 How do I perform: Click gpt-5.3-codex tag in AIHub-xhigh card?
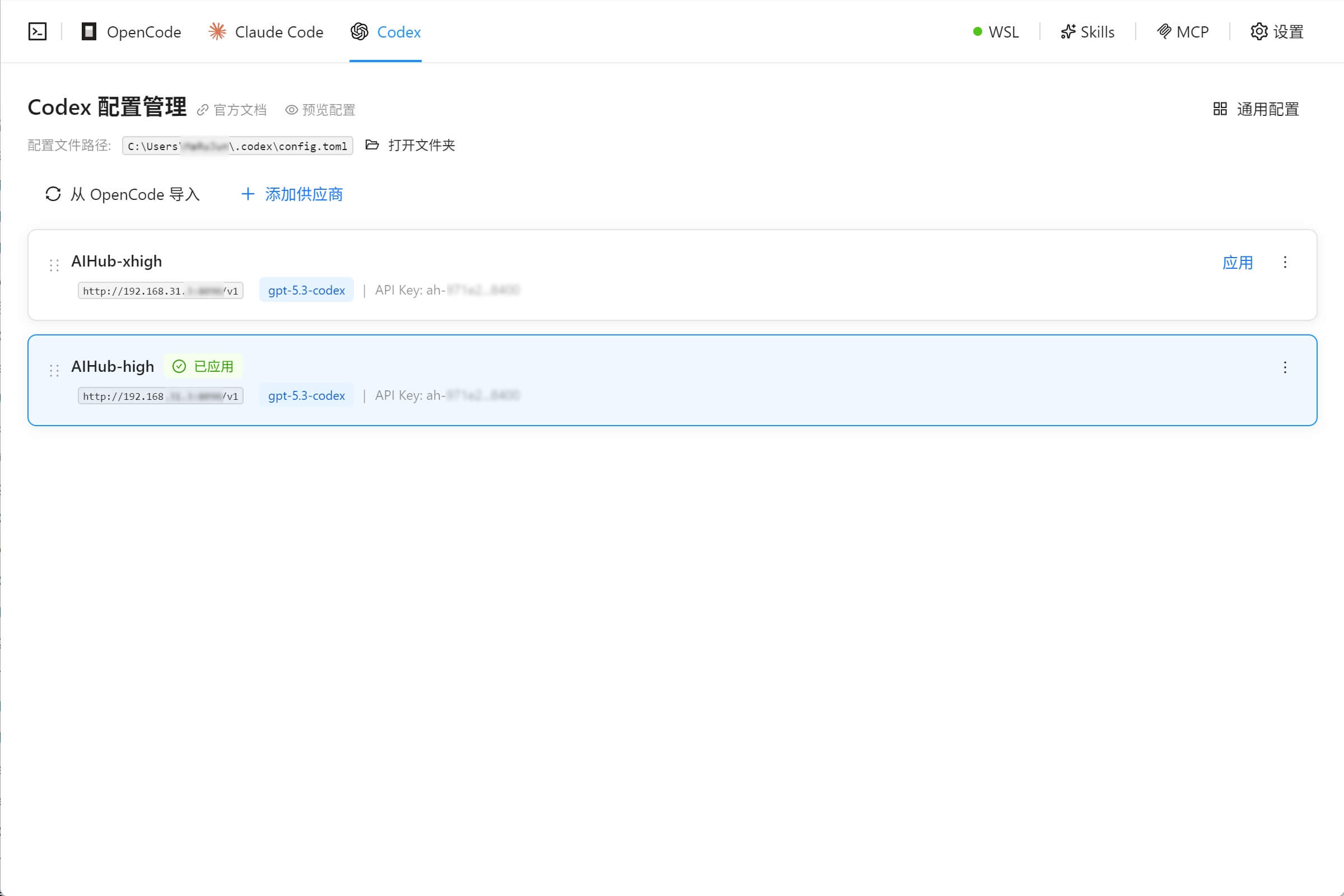coord(307,290)
